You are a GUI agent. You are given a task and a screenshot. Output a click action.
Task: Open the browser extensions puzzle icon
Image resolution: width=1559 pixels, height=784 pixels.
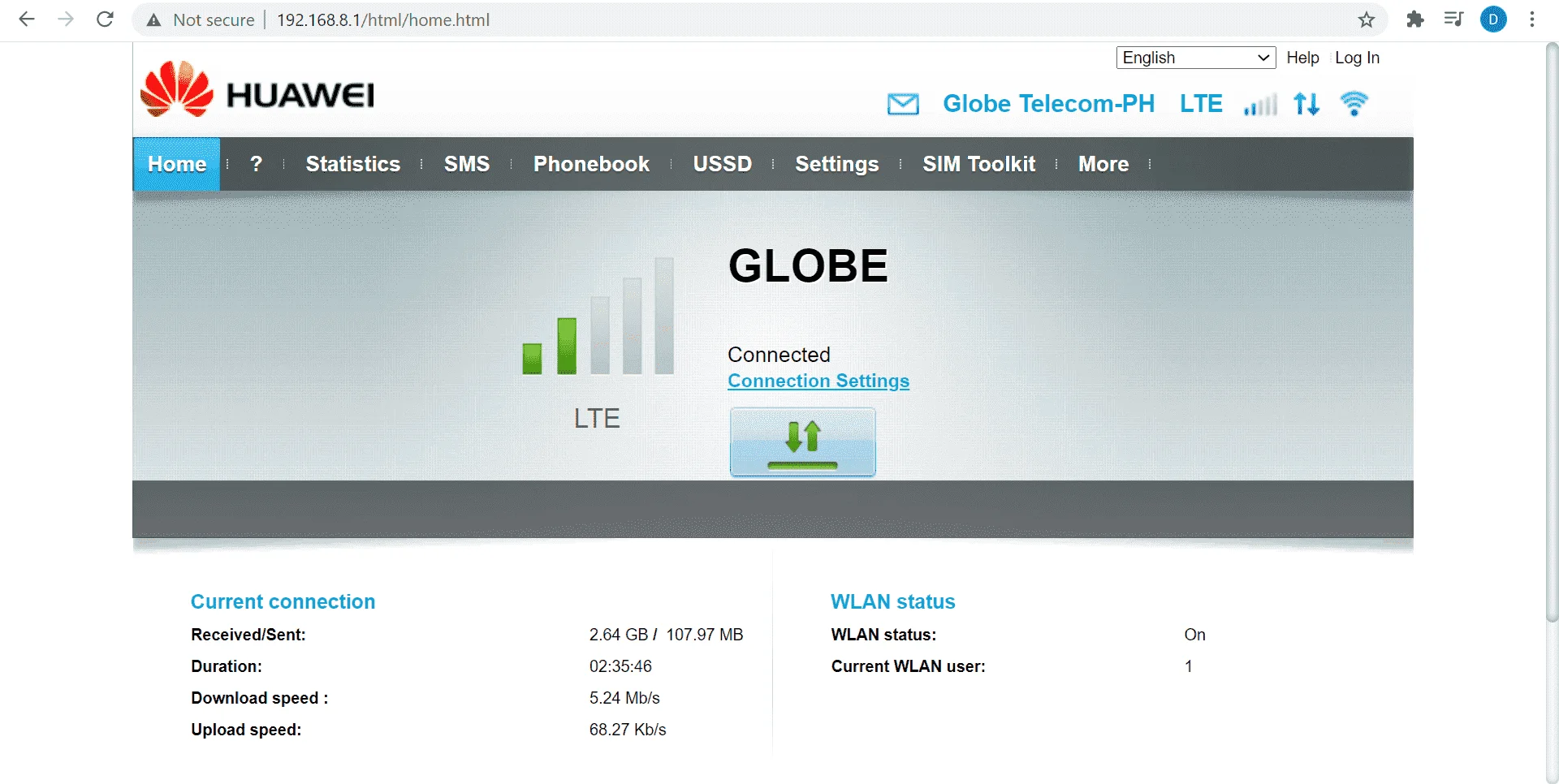point(1415,19)
